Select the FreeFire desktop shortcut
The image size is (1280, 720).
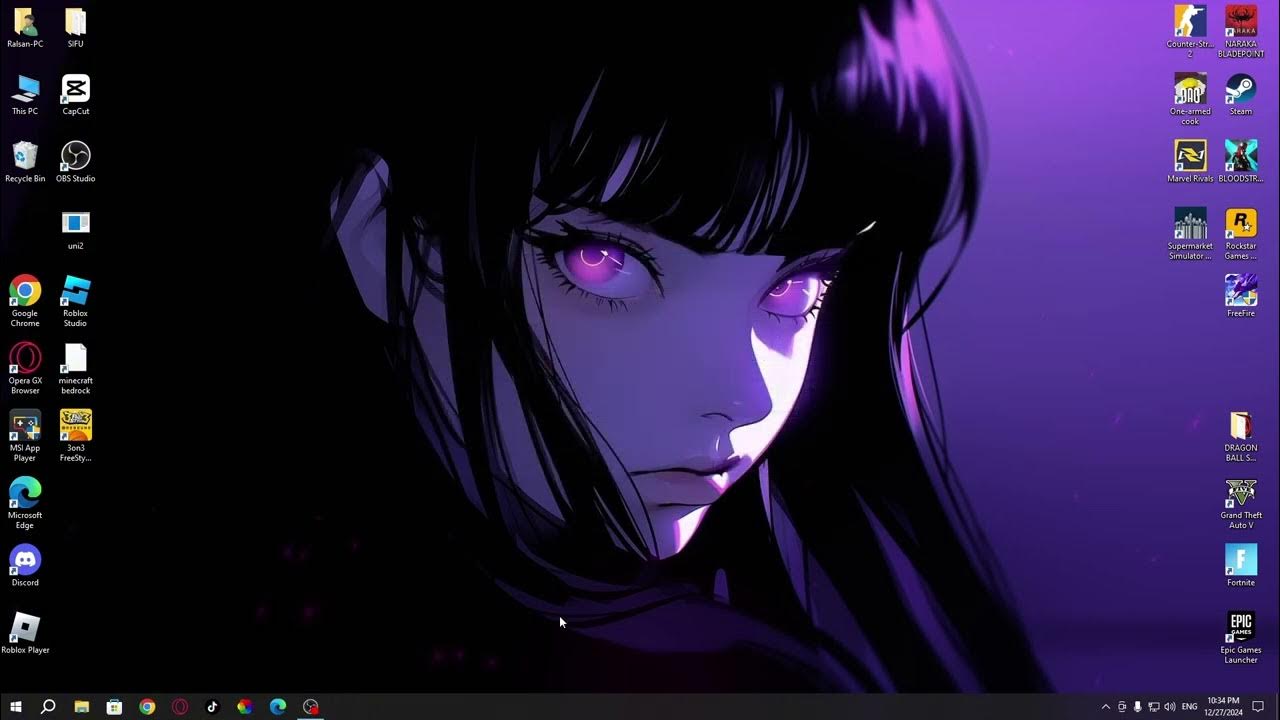(x=1241, y=296)
